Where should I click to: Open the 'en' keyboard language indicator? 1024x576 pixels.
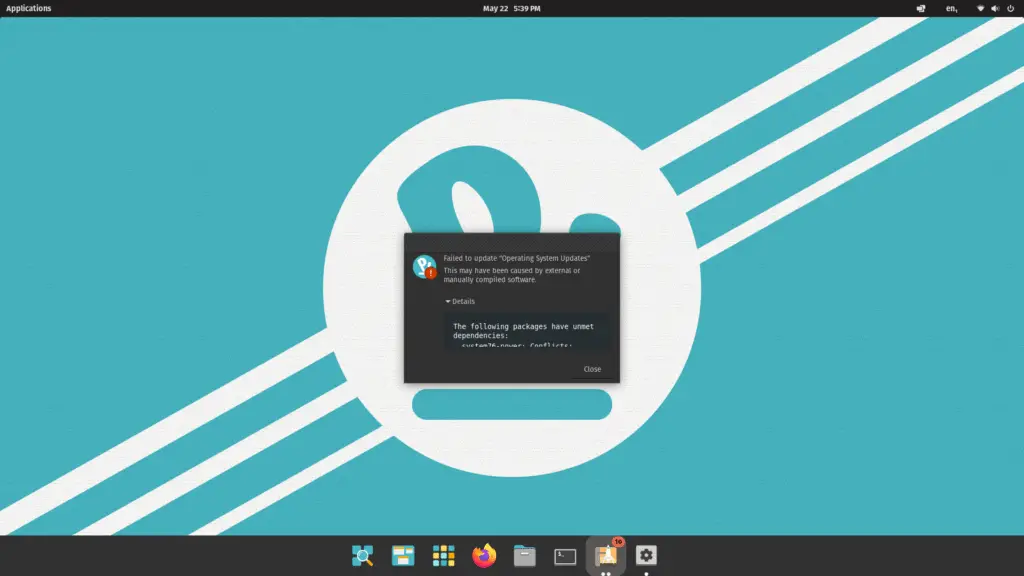[952, 8]
